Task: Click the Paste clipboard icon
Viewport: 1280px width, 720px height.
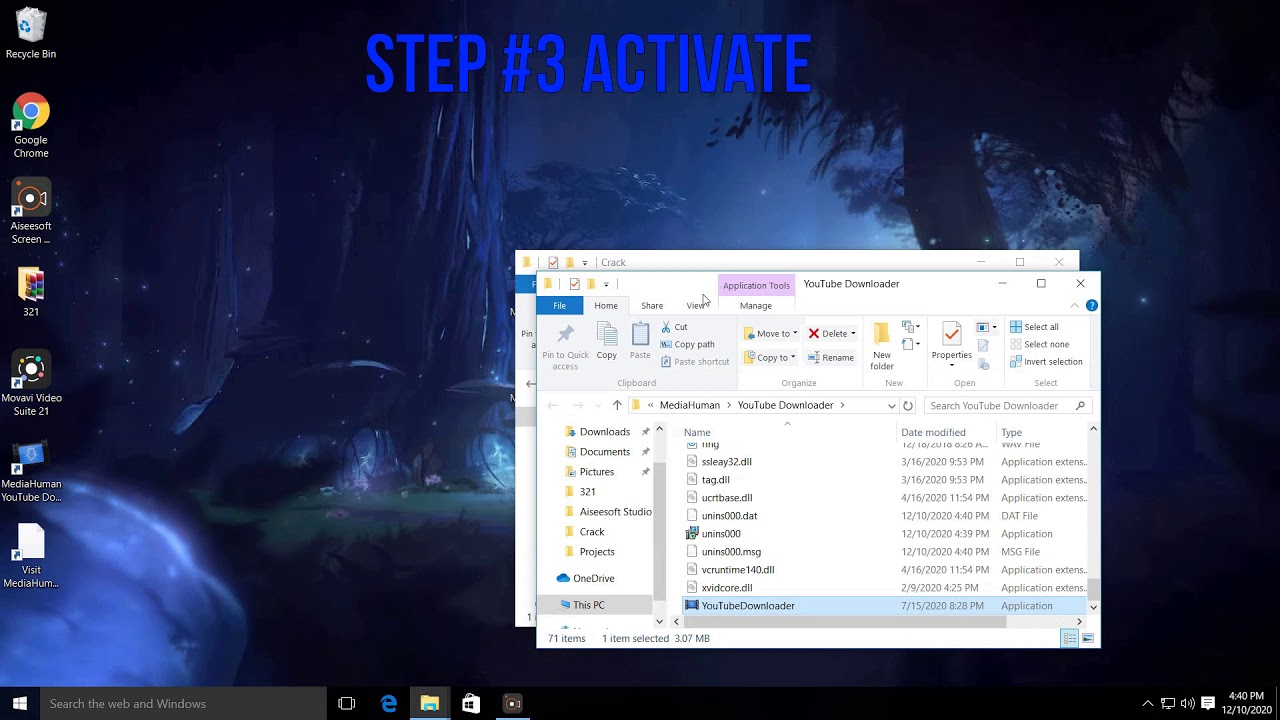Action: (640, 334)
